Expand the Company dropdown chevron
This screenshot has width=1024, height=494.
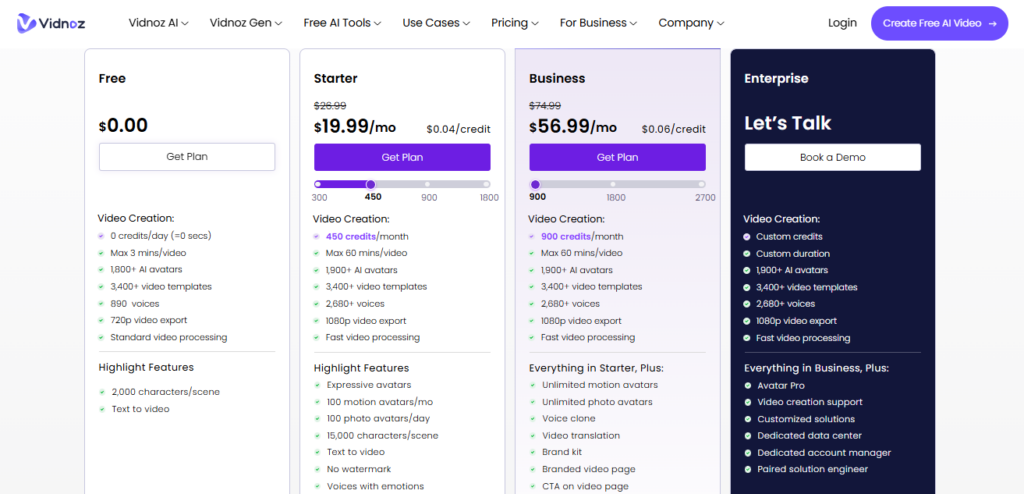click(x=720, y=24)
